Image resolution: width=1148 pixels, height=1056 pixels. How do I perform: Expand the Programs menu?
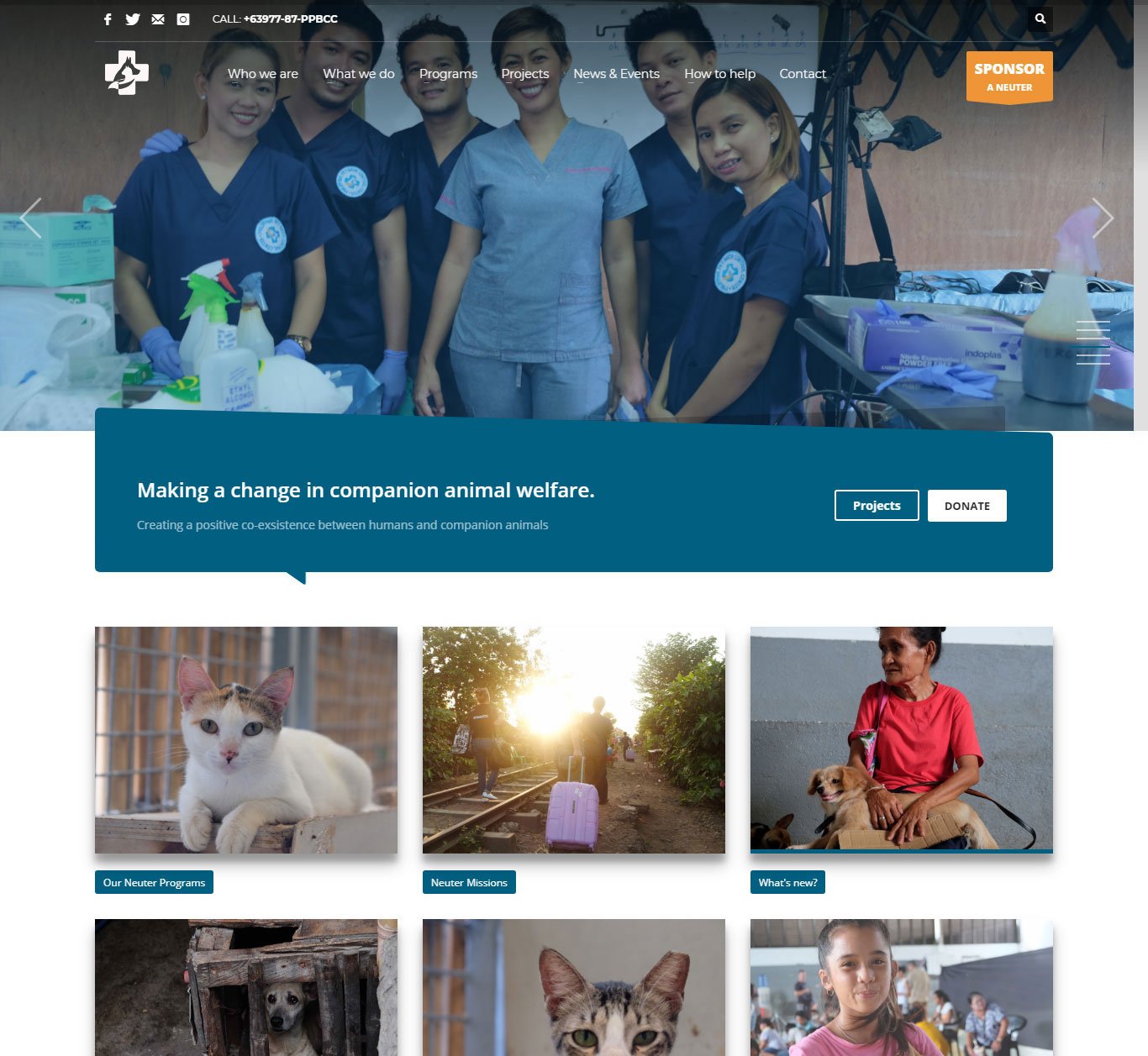point(448,74)
